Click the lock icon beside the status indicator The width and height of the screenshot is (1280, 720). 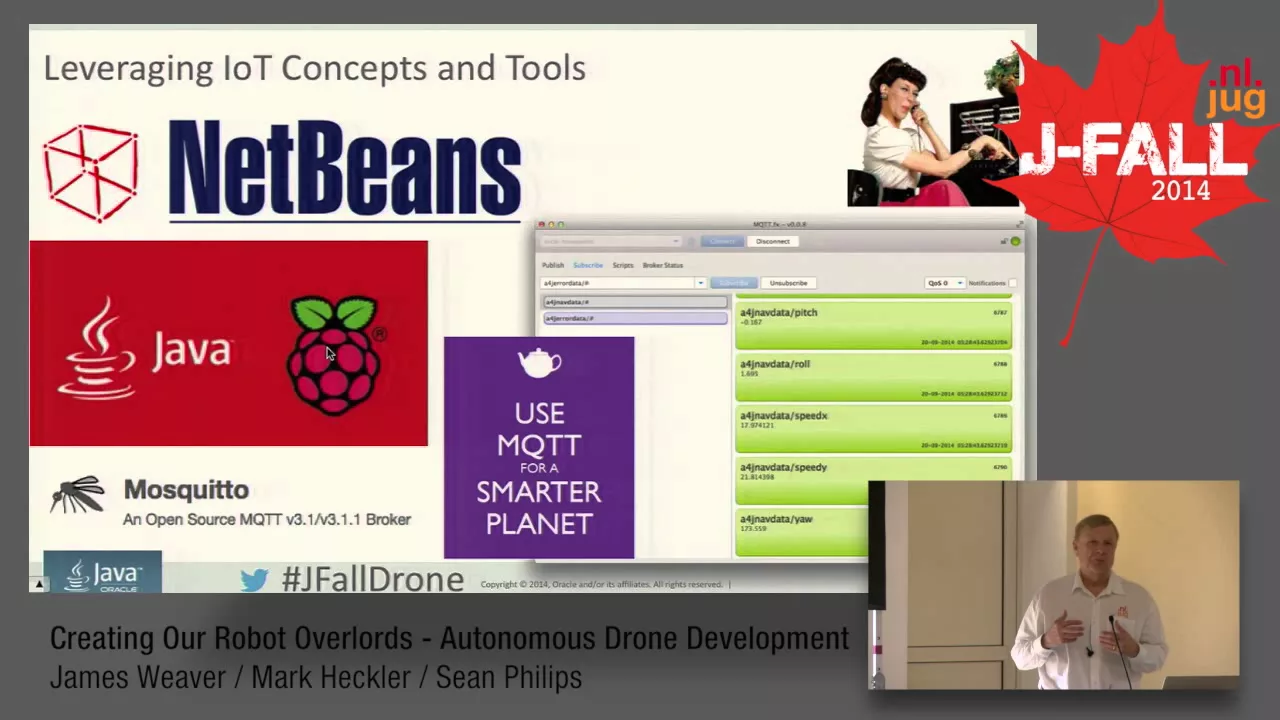[x=1003, y=241]
